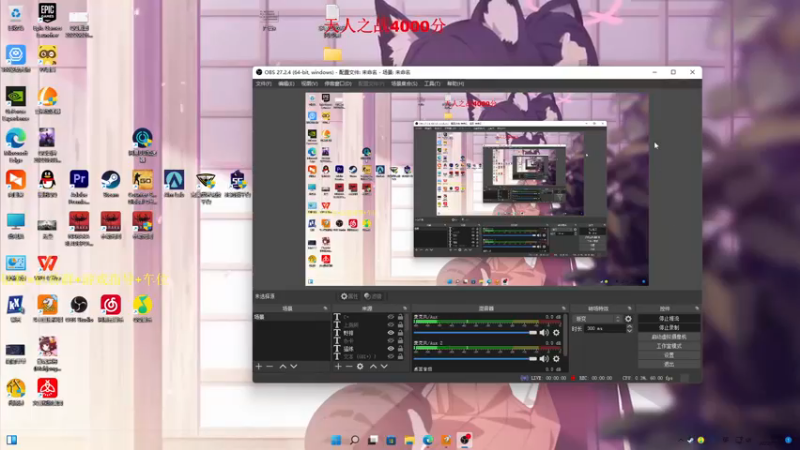Open gear settings for 麦克风/Aux 2 mixer channel
This screenshot has height=450, width=800.
click(556, 359)
